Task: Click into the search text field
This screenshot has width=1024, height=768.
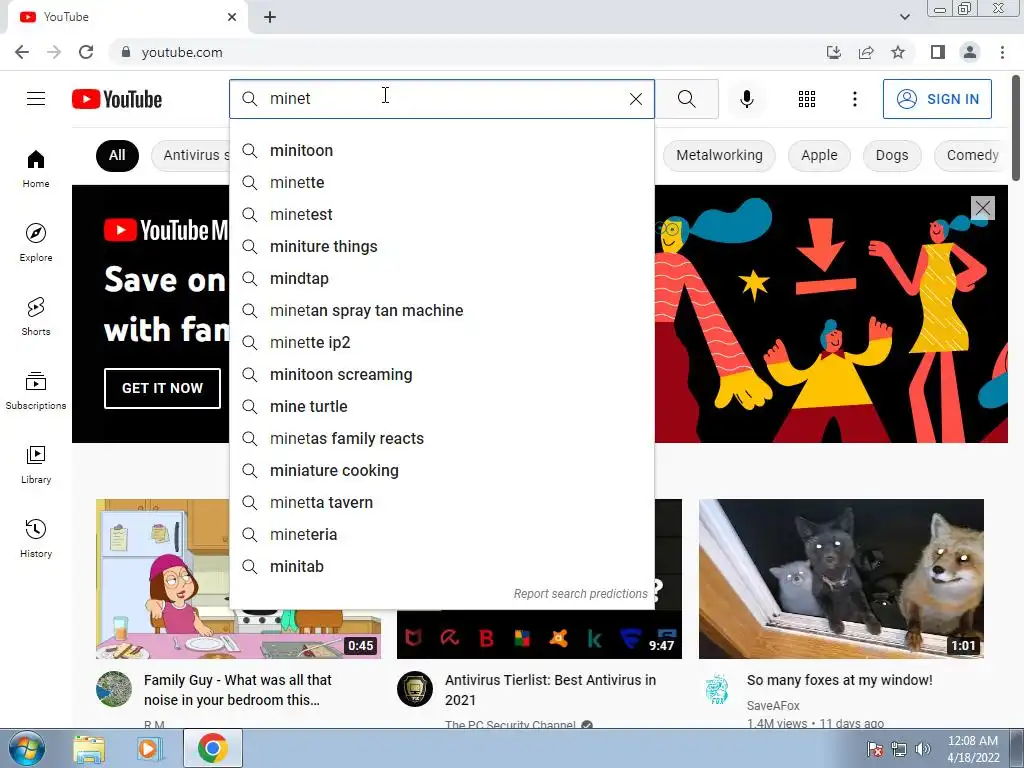Action: 444,99
